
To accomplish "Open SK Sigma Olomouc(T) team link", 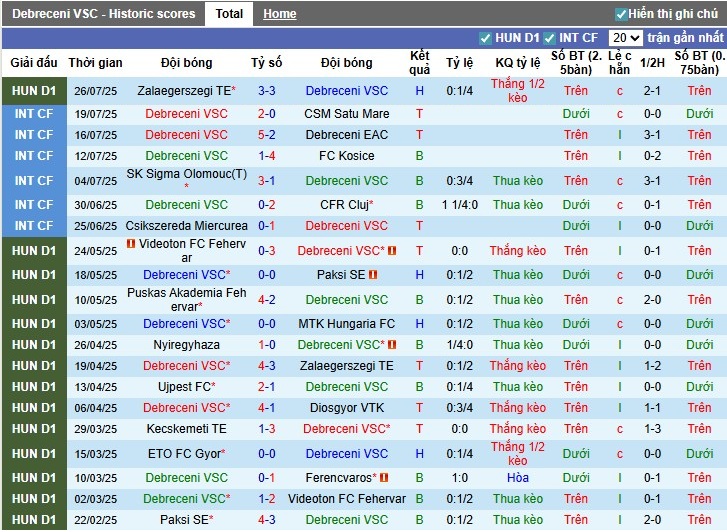I will point(186,174).
